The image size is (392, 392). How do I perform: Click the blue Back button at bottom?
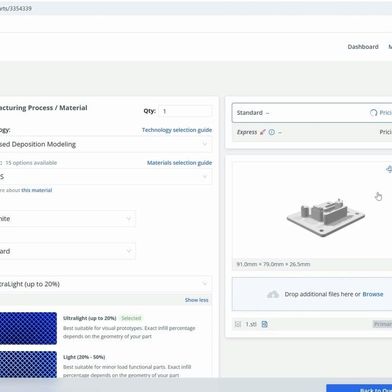click(359, 388)
